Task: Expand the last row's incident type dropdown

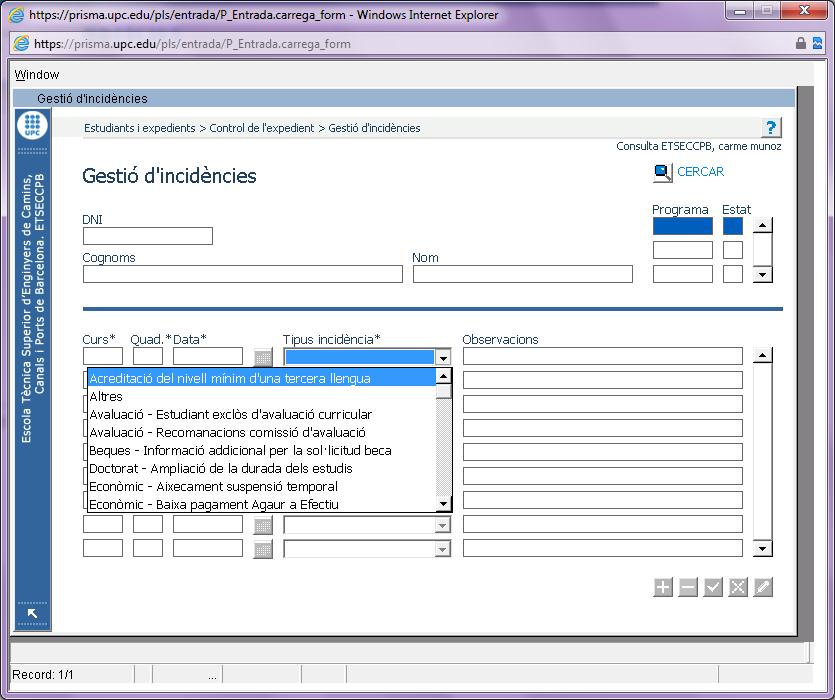Action: (x=442, y=549)
